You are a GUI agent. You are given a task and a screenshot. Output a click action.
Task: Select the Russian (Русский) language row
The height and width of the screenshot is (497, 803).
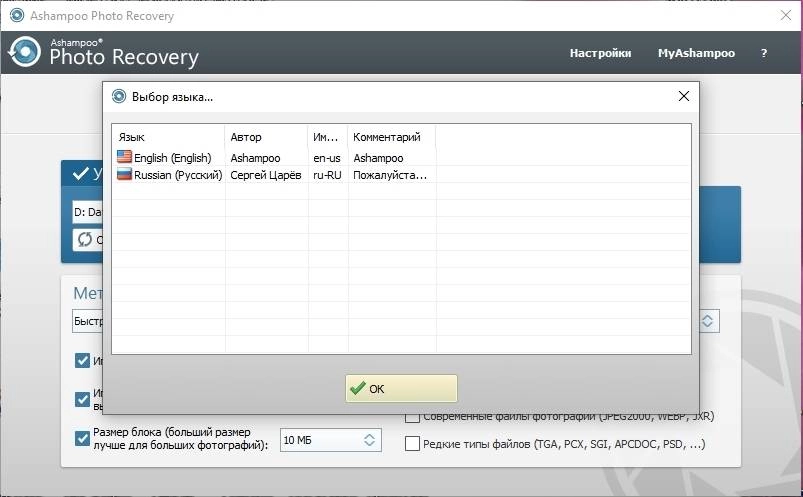pos(402,175)
